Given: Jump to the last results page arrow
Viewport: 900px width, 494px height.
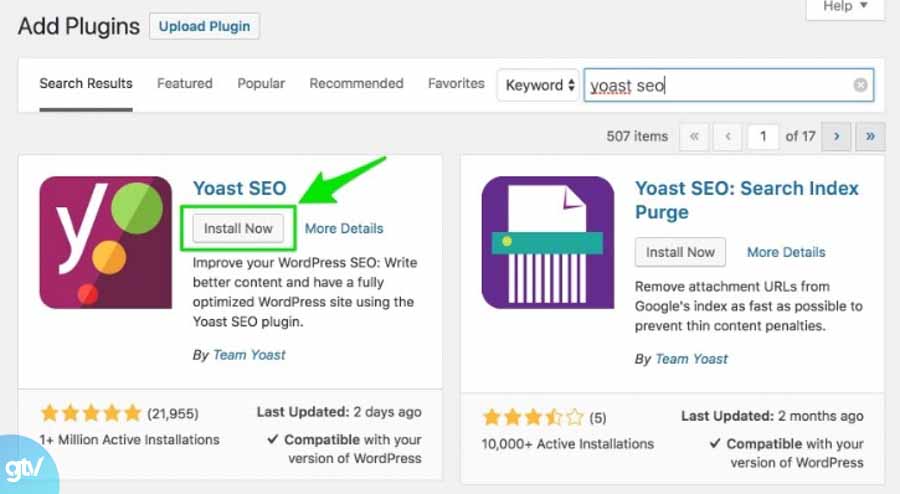Looking at the screenshot, I should coord(870,136).
